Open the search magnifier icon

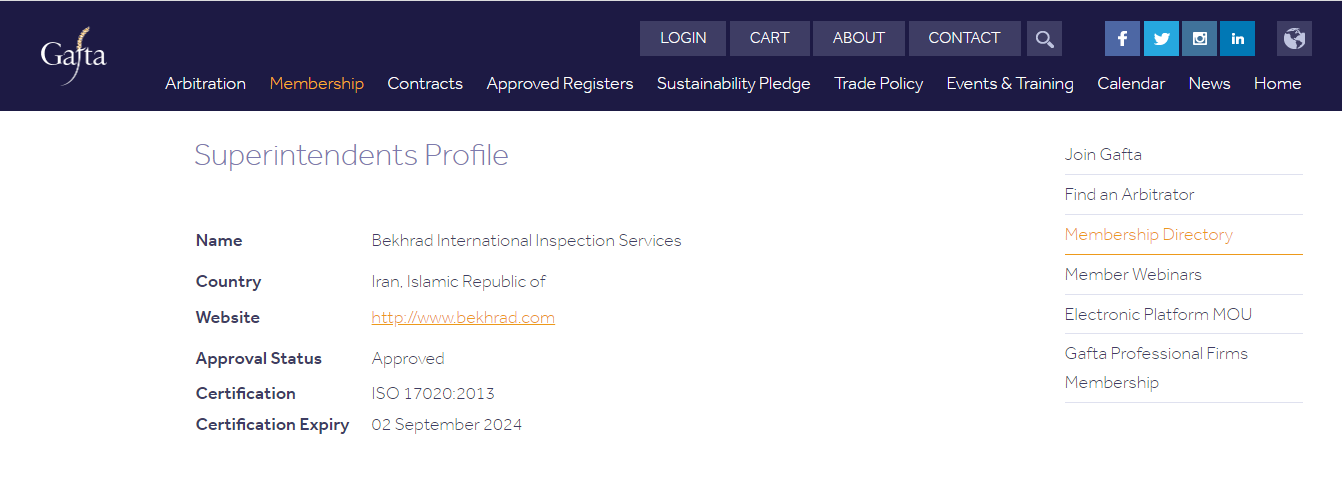pyautogui.click(x=1044, y=39)
